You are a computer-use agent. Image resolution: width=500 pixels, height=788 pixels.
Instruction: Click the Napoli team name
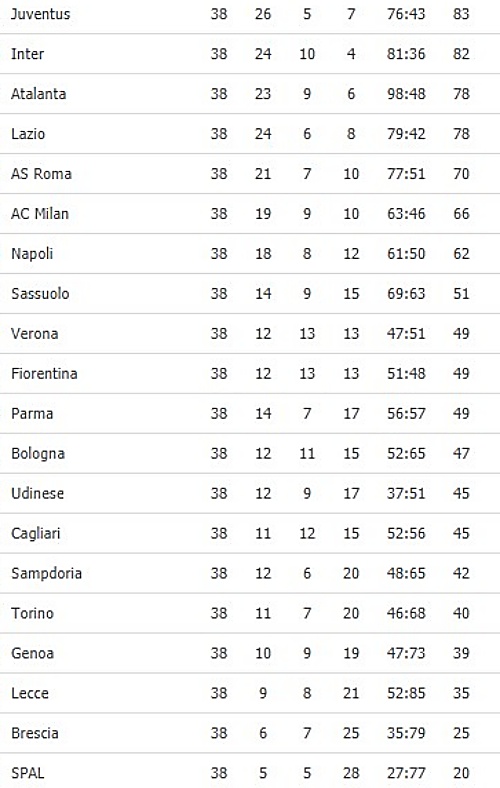tap(32, 254)
